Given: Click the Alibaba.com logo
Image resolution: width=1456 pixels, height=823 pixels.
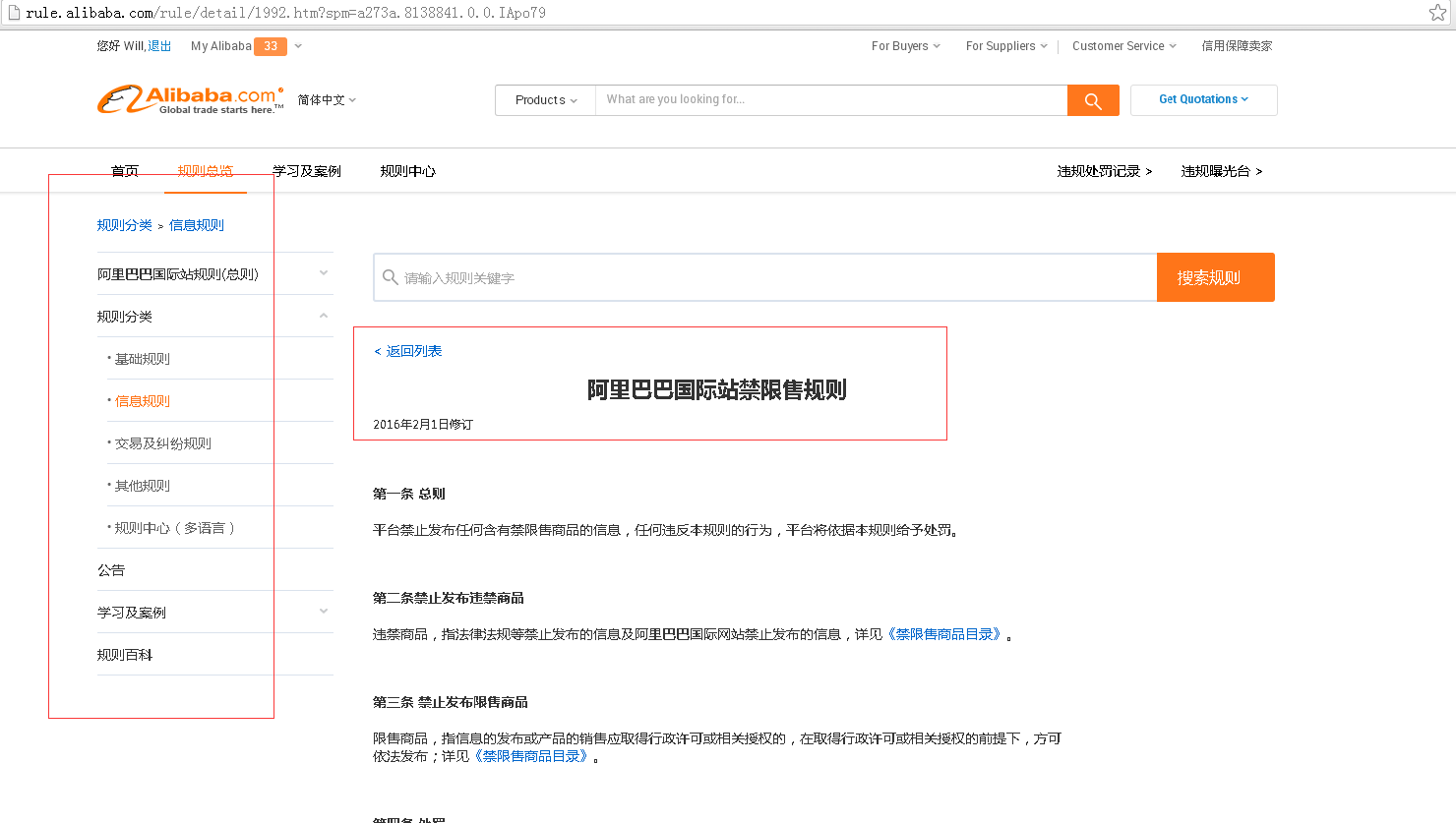Looking at the screenshot, I should click(x=190, y=100).
